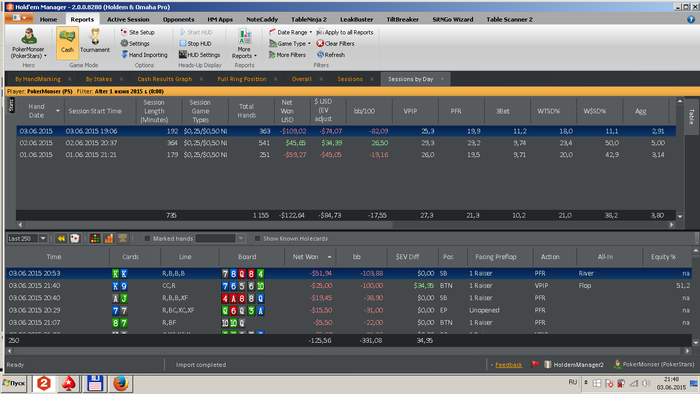This screenshot has height=394, width=700.
Task: Select the 03.06.2015 21:40 K9 hand
Action: point(349,285)
